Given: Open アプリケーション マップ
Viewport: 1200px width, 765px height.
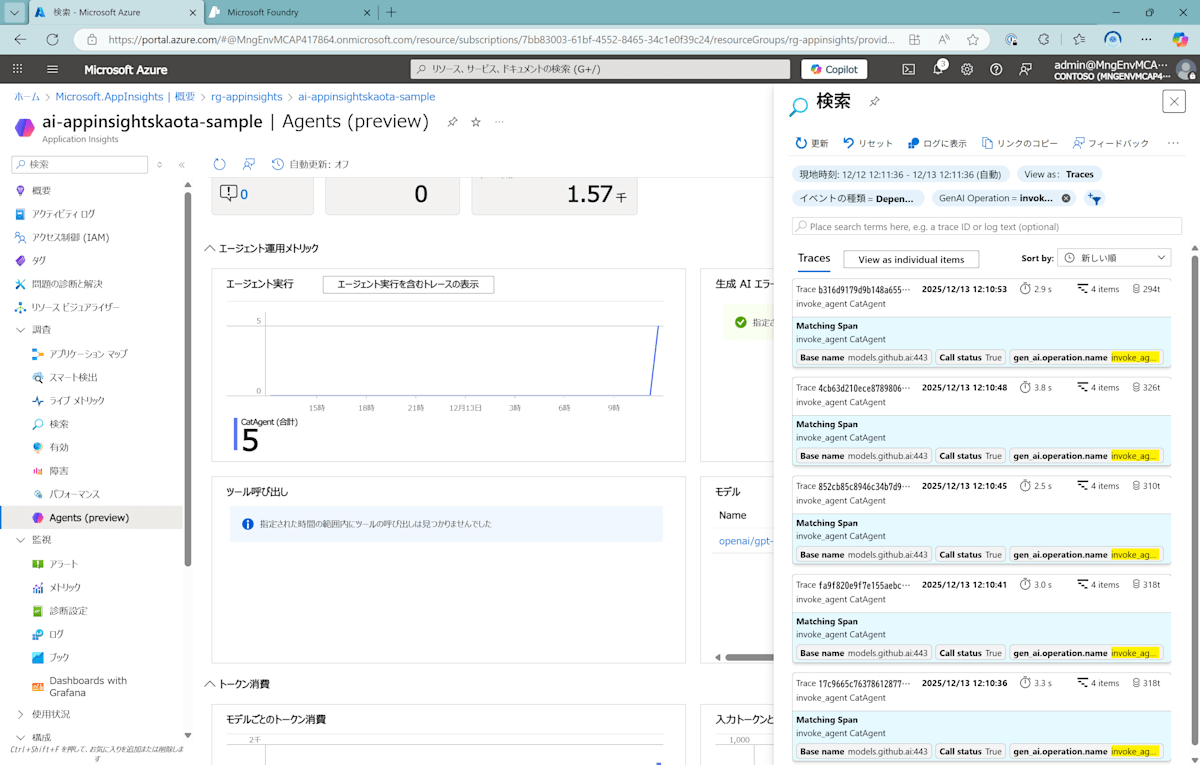Looking at the screenshot, I should coord(88,354).
